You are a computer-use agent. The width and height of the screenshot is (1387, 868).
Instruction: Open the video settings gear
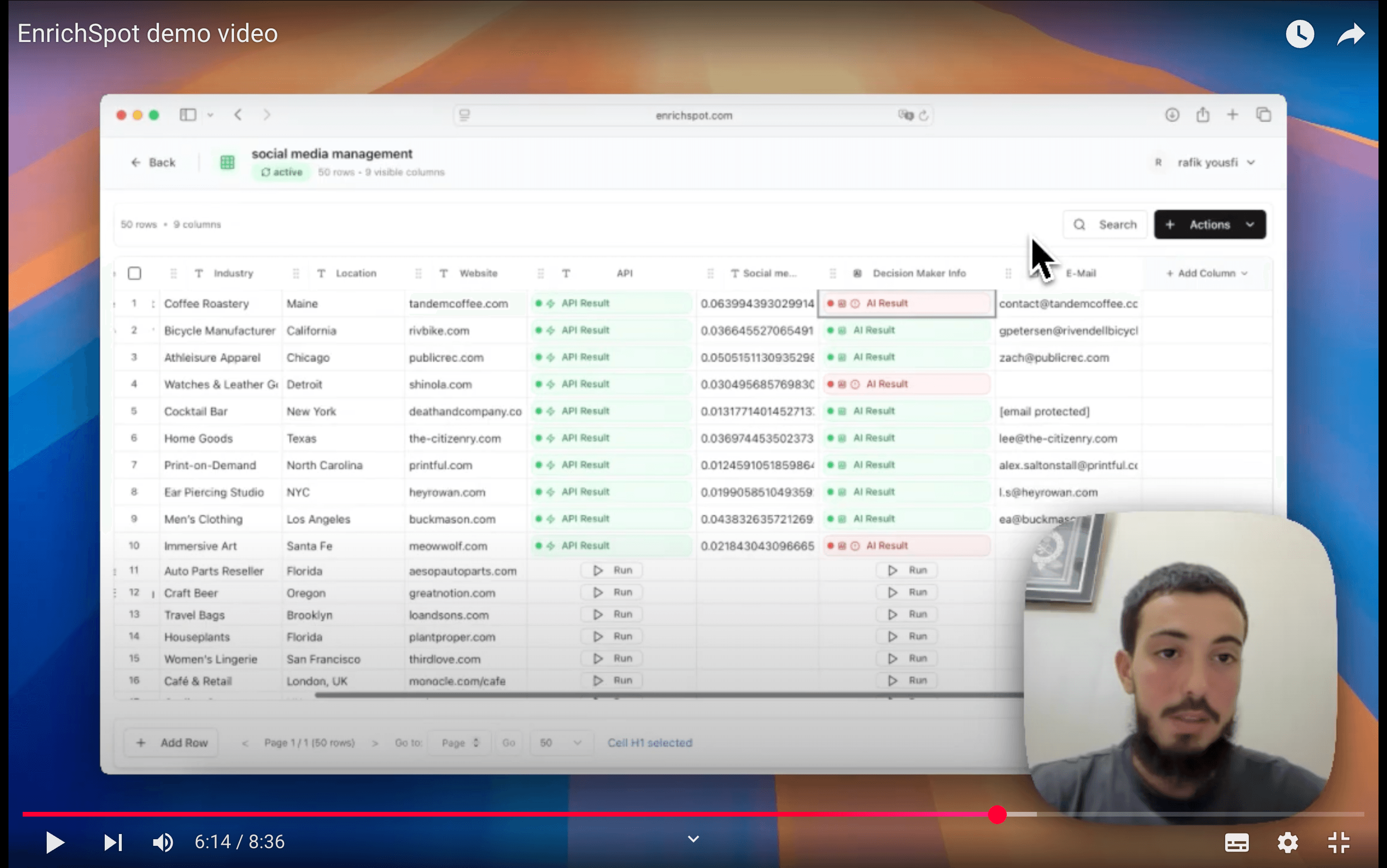1287,842
